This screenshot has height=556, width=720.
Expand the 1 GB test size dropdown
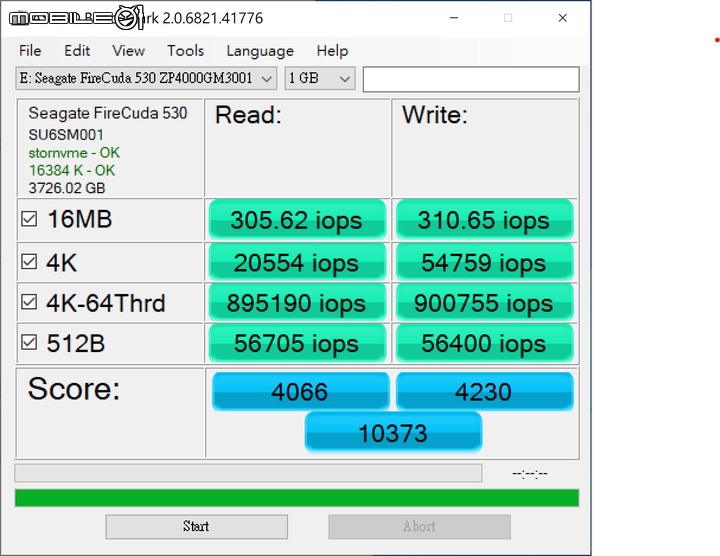point(320,78)
